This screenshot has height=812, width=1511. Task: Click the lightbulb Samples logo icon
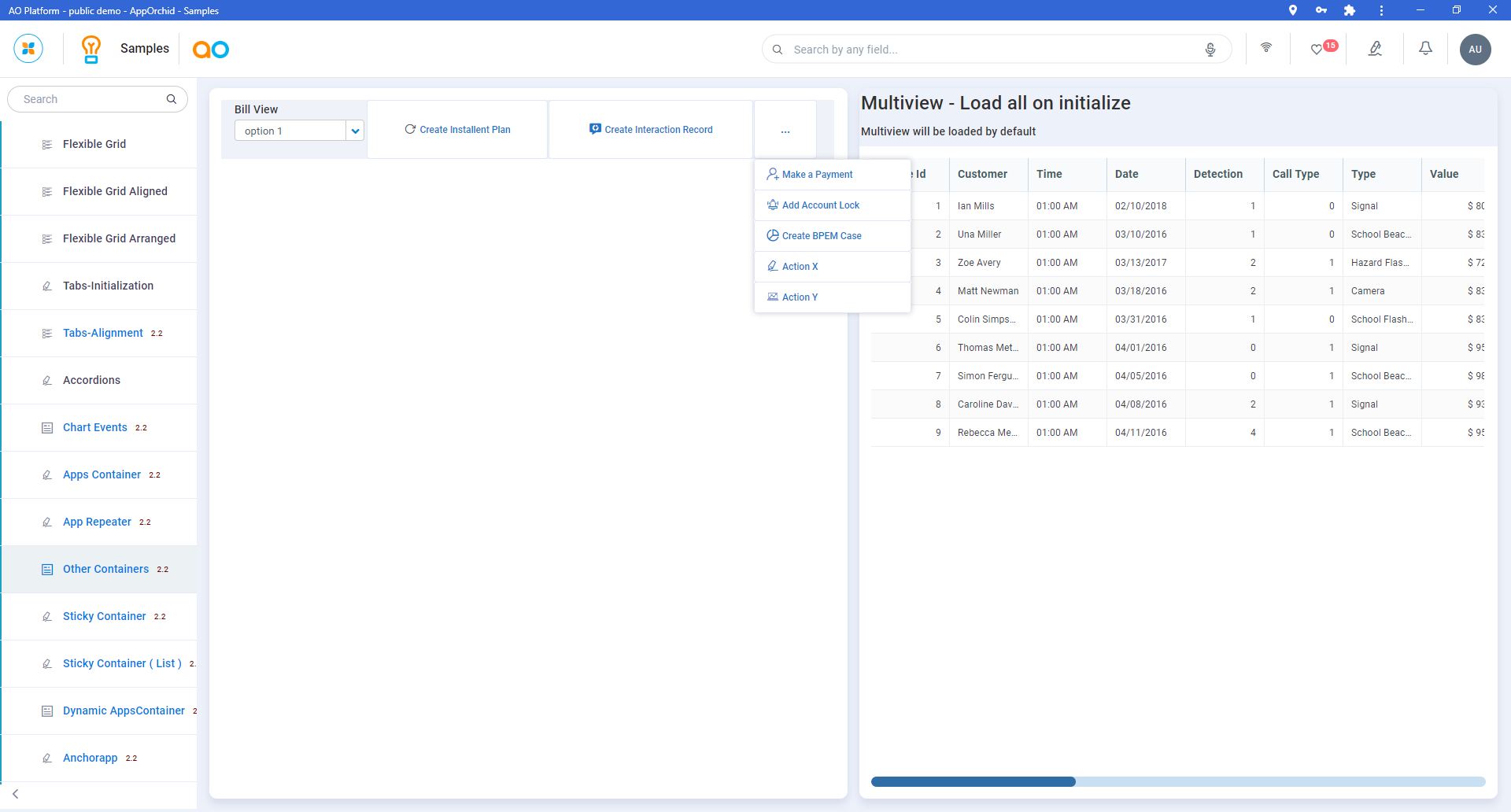pos(91,49)
